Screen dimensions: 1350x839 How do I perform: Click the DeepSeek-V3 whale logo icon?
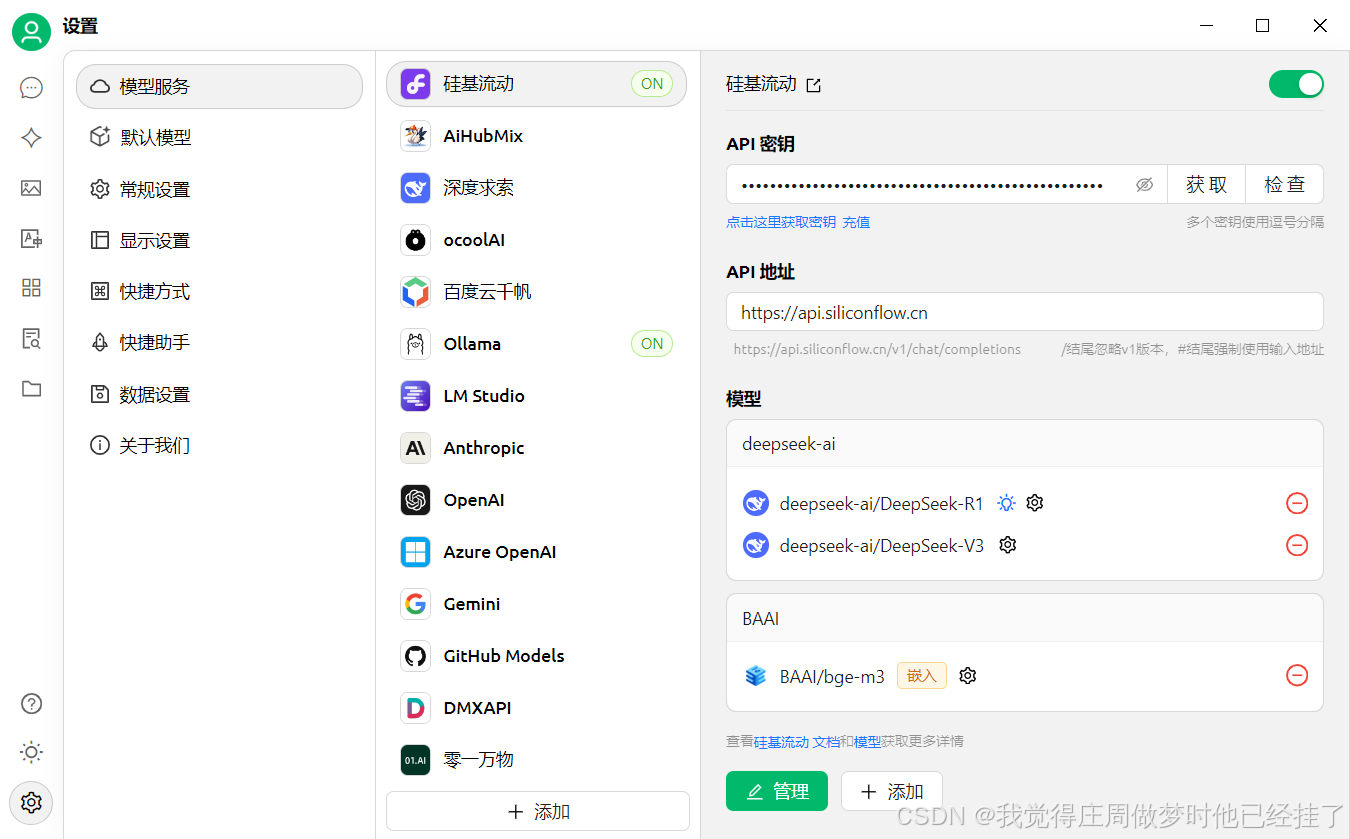point(756,545)
